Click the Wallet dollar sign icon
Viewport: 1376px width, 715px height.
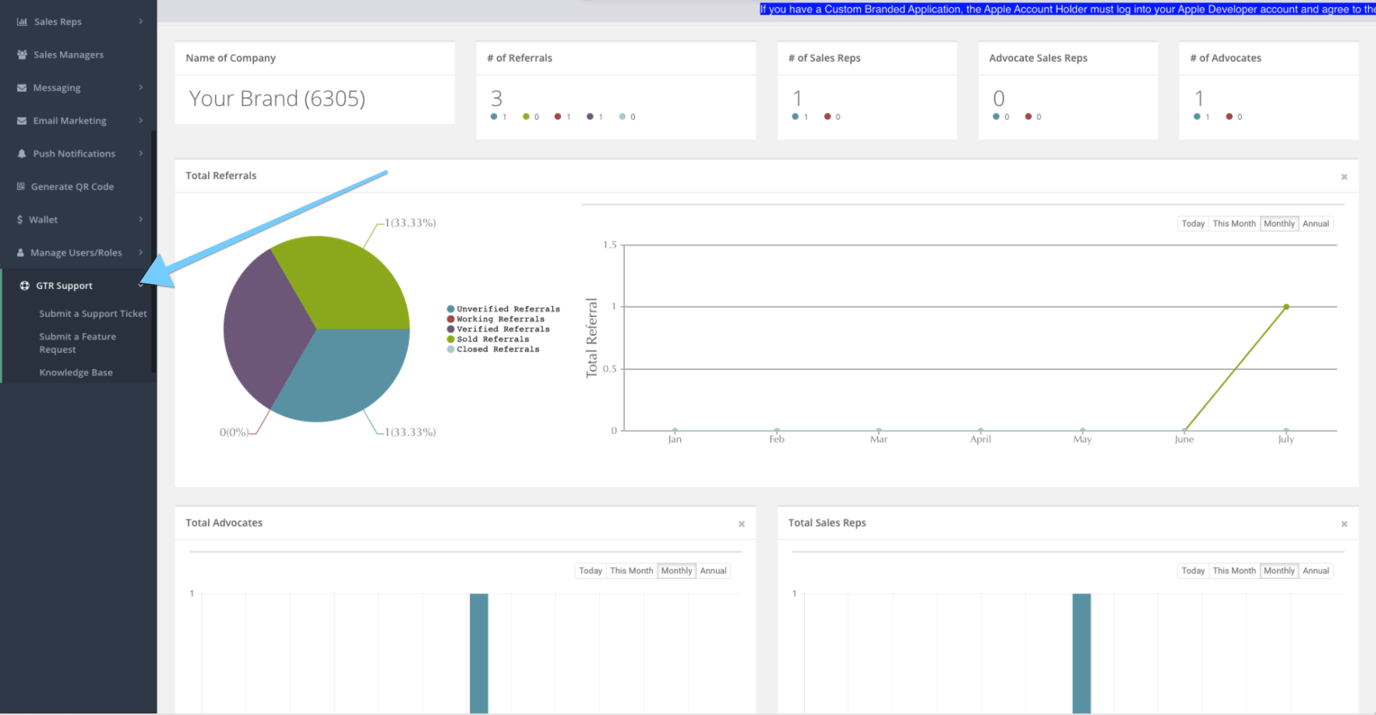coord(20,220)
